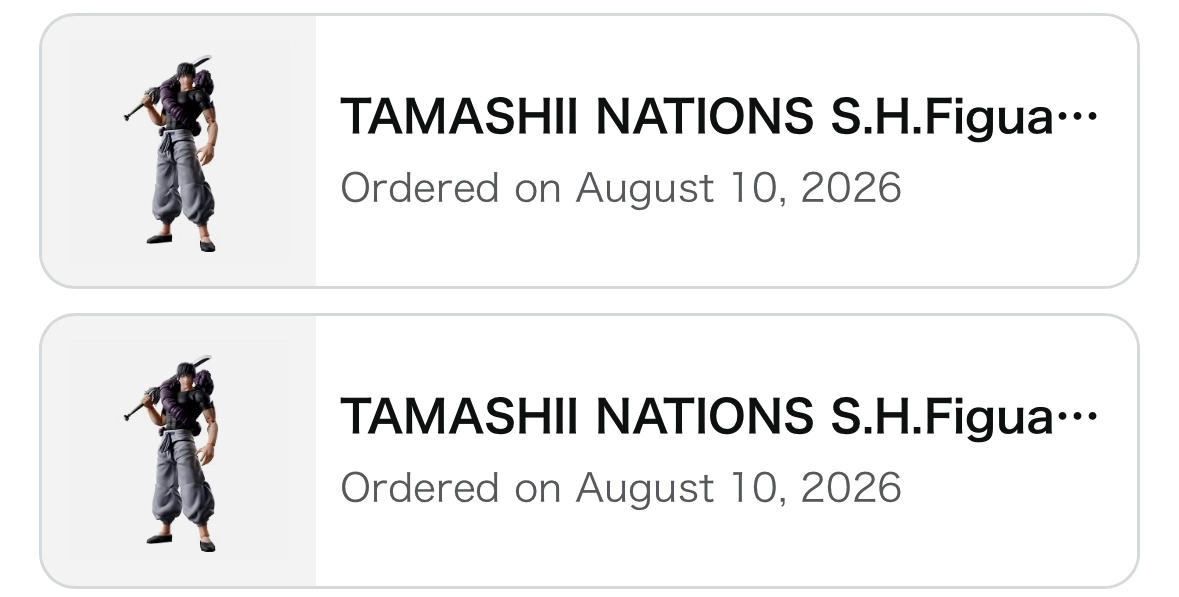Screen dimensions: 1179x597
Task: Select the top TAMASHII NATIONS S.H.Figua… title
Action: [x=719, y=117]
